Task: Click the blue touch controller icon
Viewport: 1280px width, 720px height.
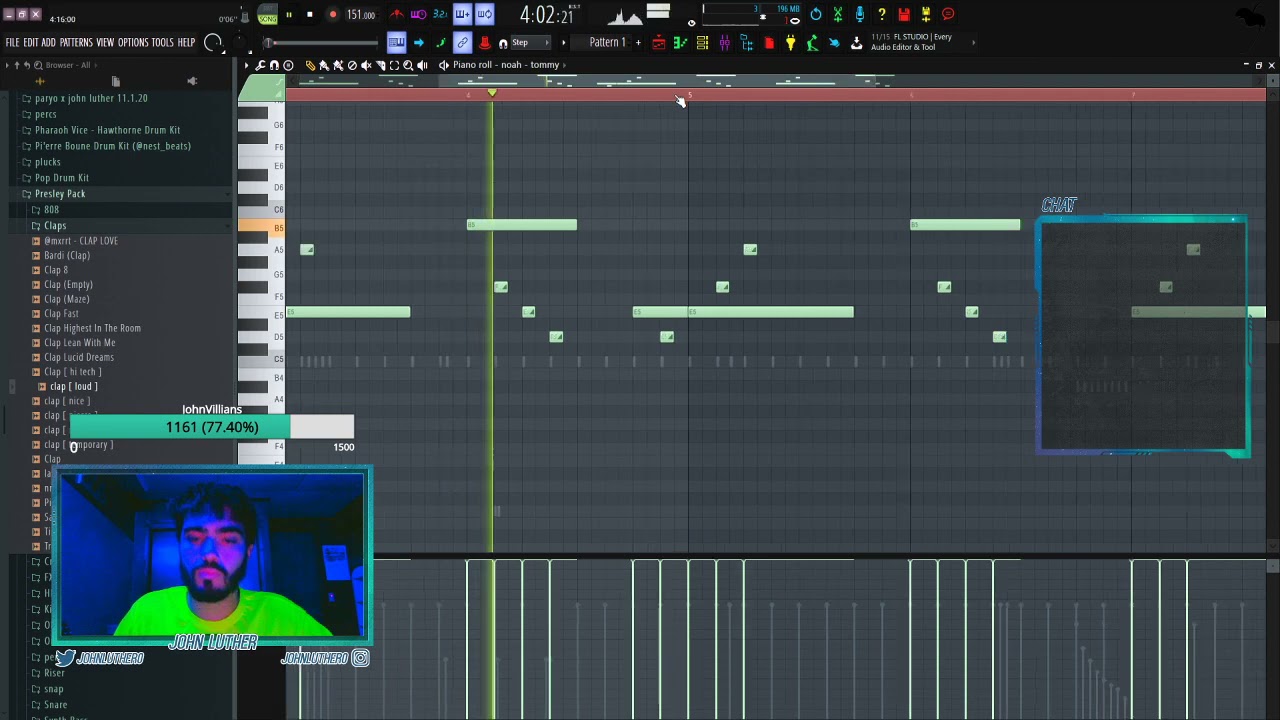Action: (x=835, y=43)
